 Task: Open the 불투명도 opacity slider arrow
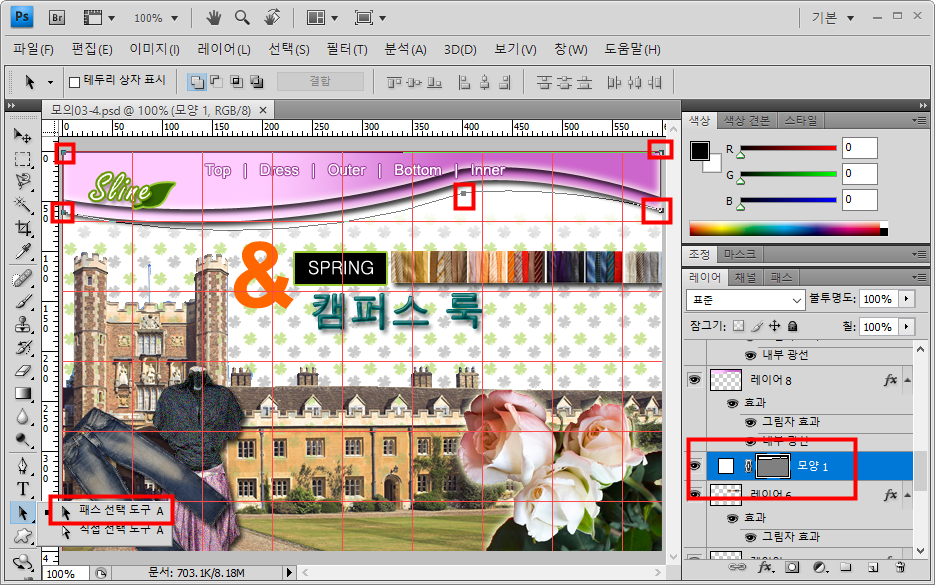click(x=907, y=299)
